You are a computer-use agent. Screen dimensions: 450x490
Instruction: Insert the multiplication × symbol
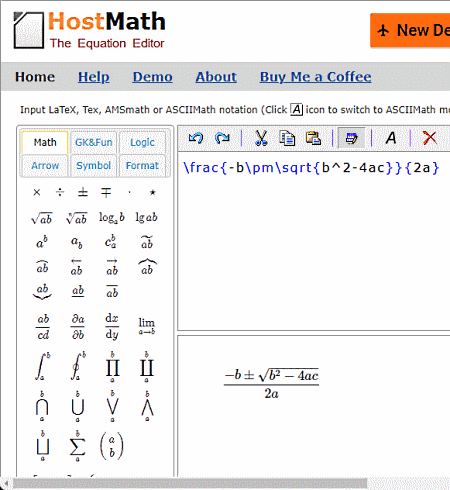coord(37,192)
